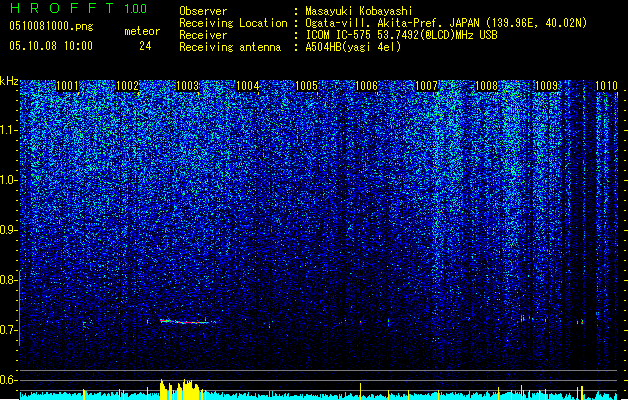Click the 1003 time marker

point(187,86)
